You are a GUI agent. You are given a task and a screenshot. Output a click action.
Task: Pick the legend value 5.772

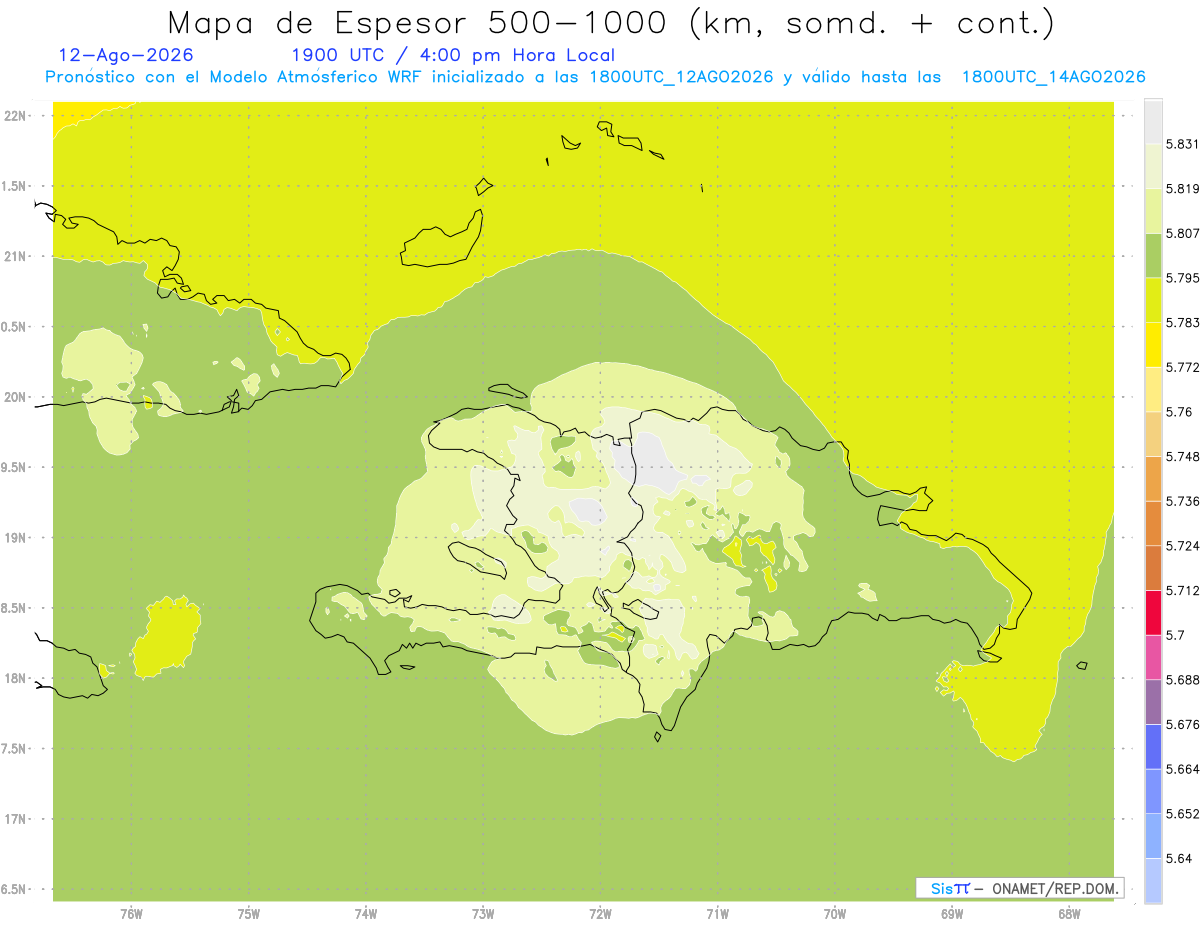(x=1182, y=367)
